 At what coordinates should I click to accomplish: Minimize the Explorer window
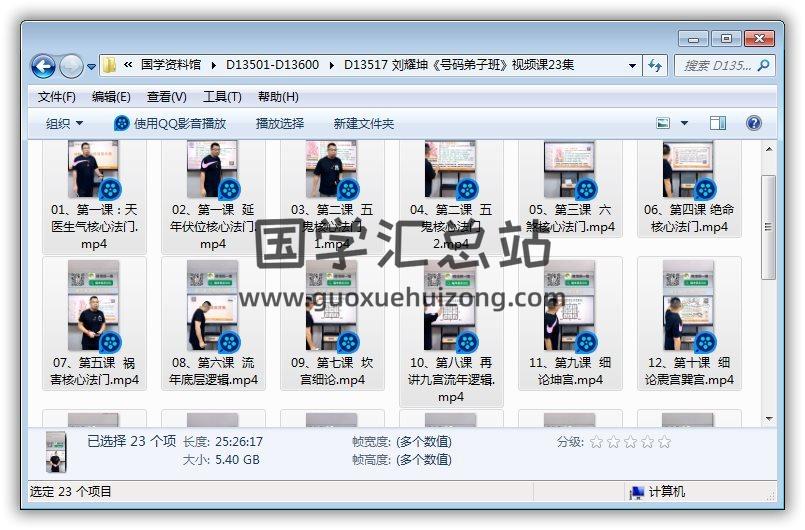pyautogui.click(x=693, y=39)
